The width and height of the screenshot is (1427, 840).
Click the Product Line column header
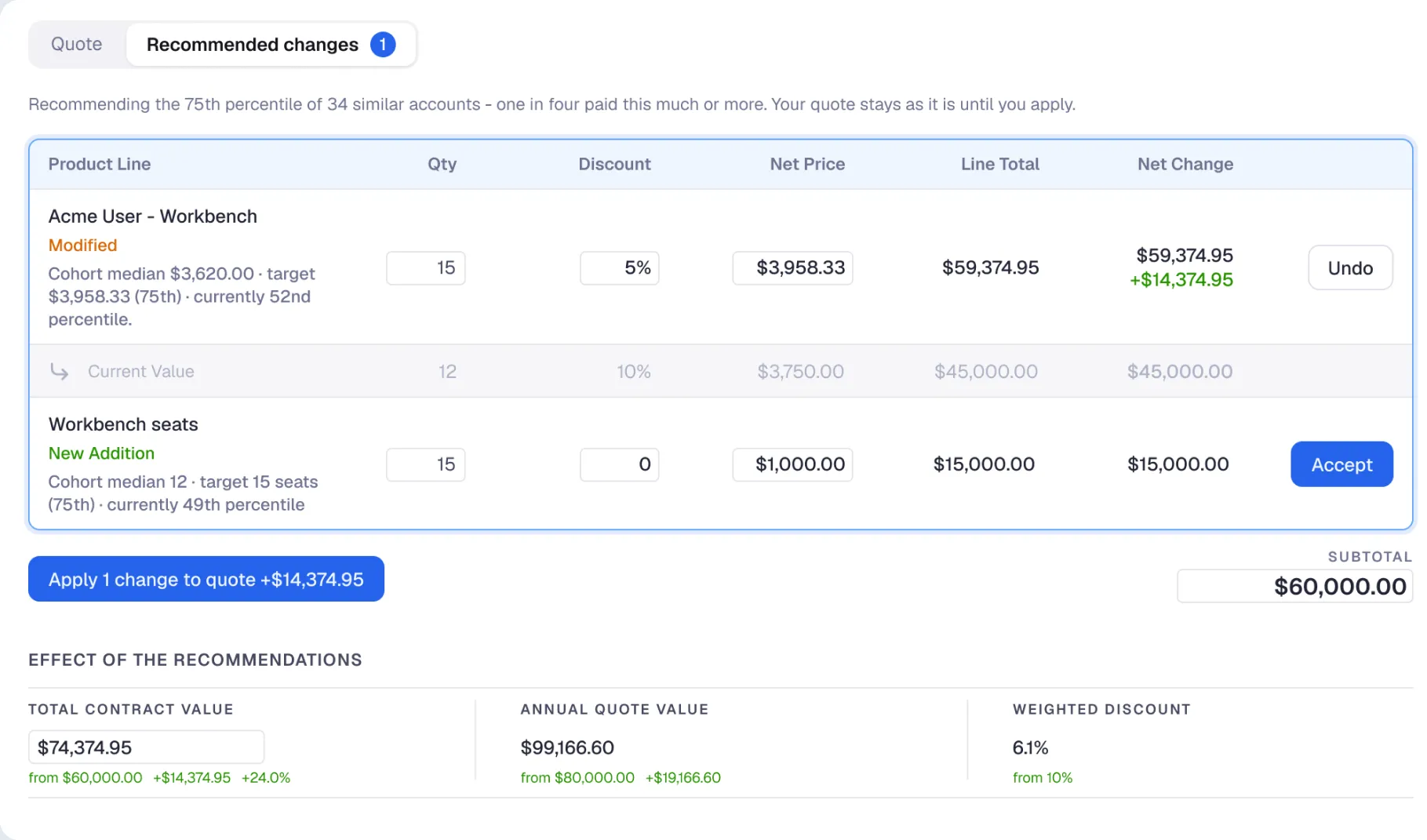click(x=100, y=164)
